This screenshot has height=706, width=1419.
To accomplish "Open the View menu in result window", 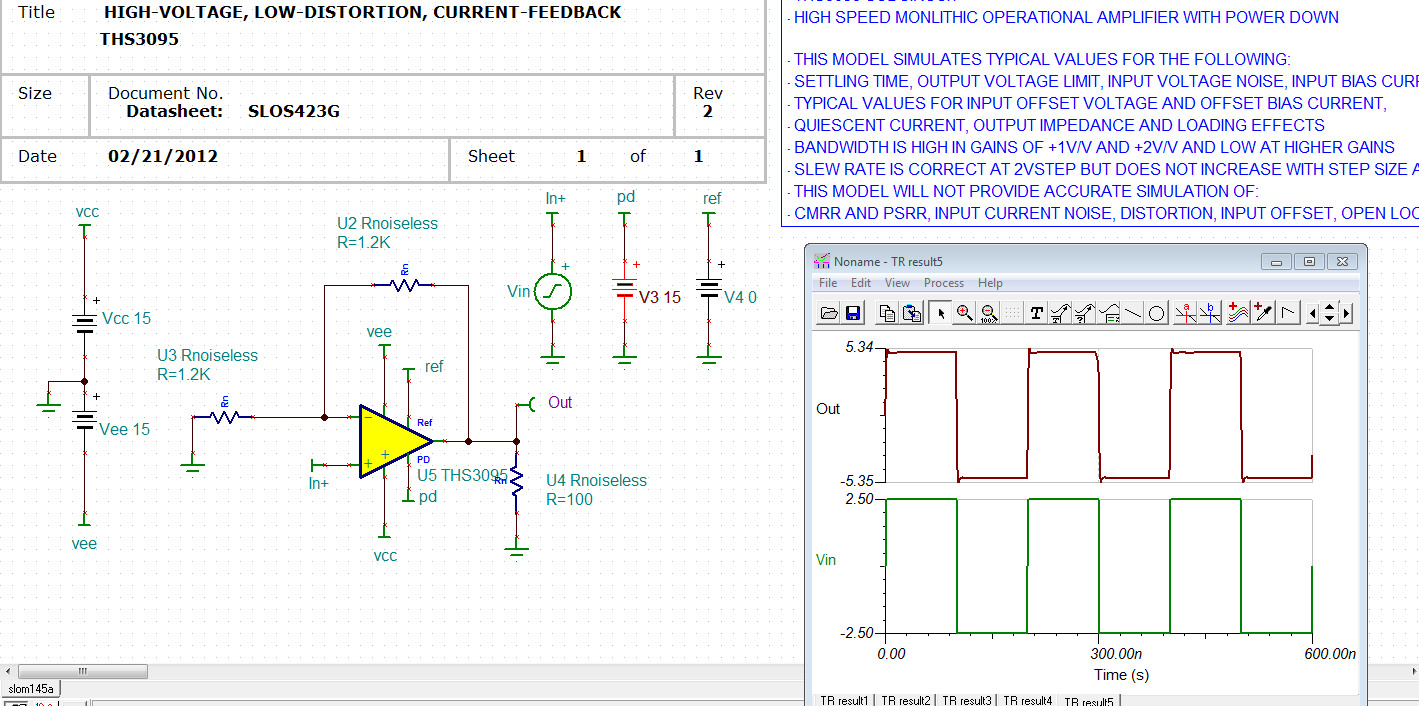I will [897, 283].
